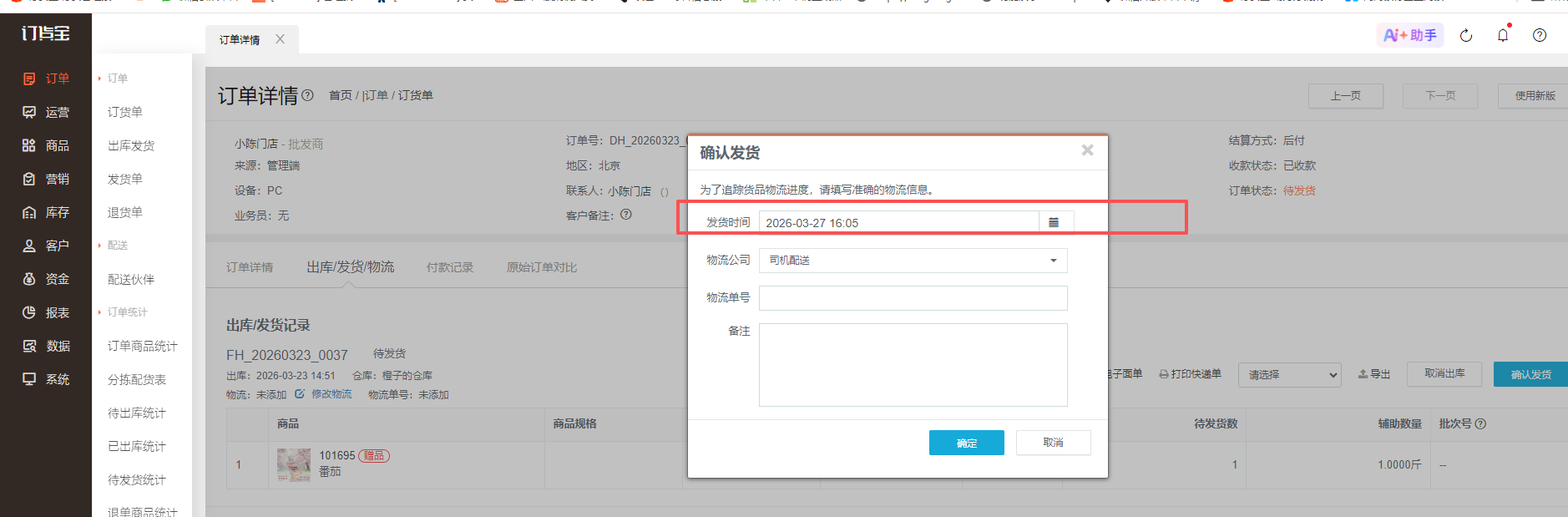Click the FH_20260323_0037 record number
Screen dimensions: 1568x517
[x=286, y=355]
